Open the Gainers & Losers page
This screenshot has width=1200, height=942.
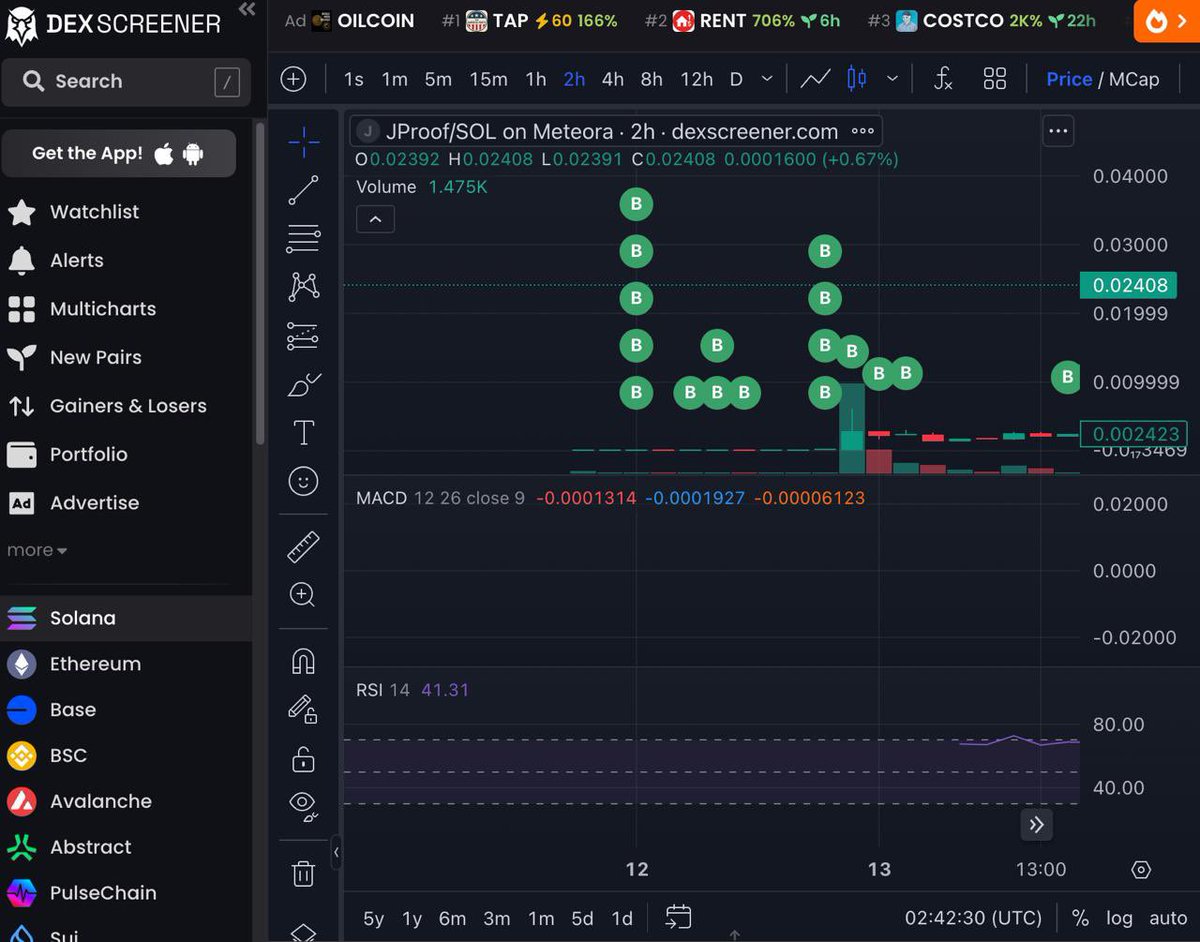click(127, 406)
